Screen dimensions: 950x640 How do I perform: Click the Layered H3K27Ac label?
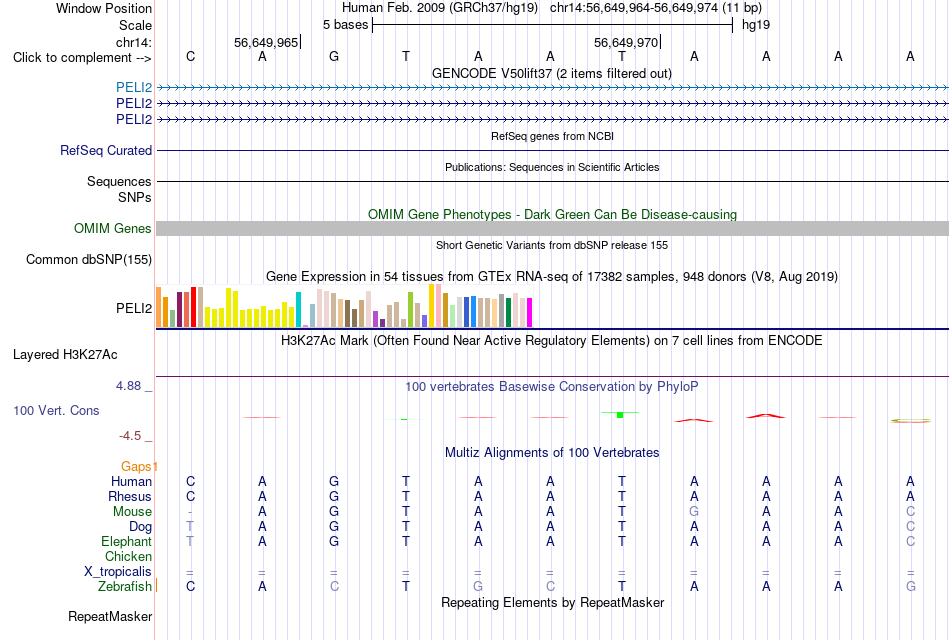tap(65, 355)
